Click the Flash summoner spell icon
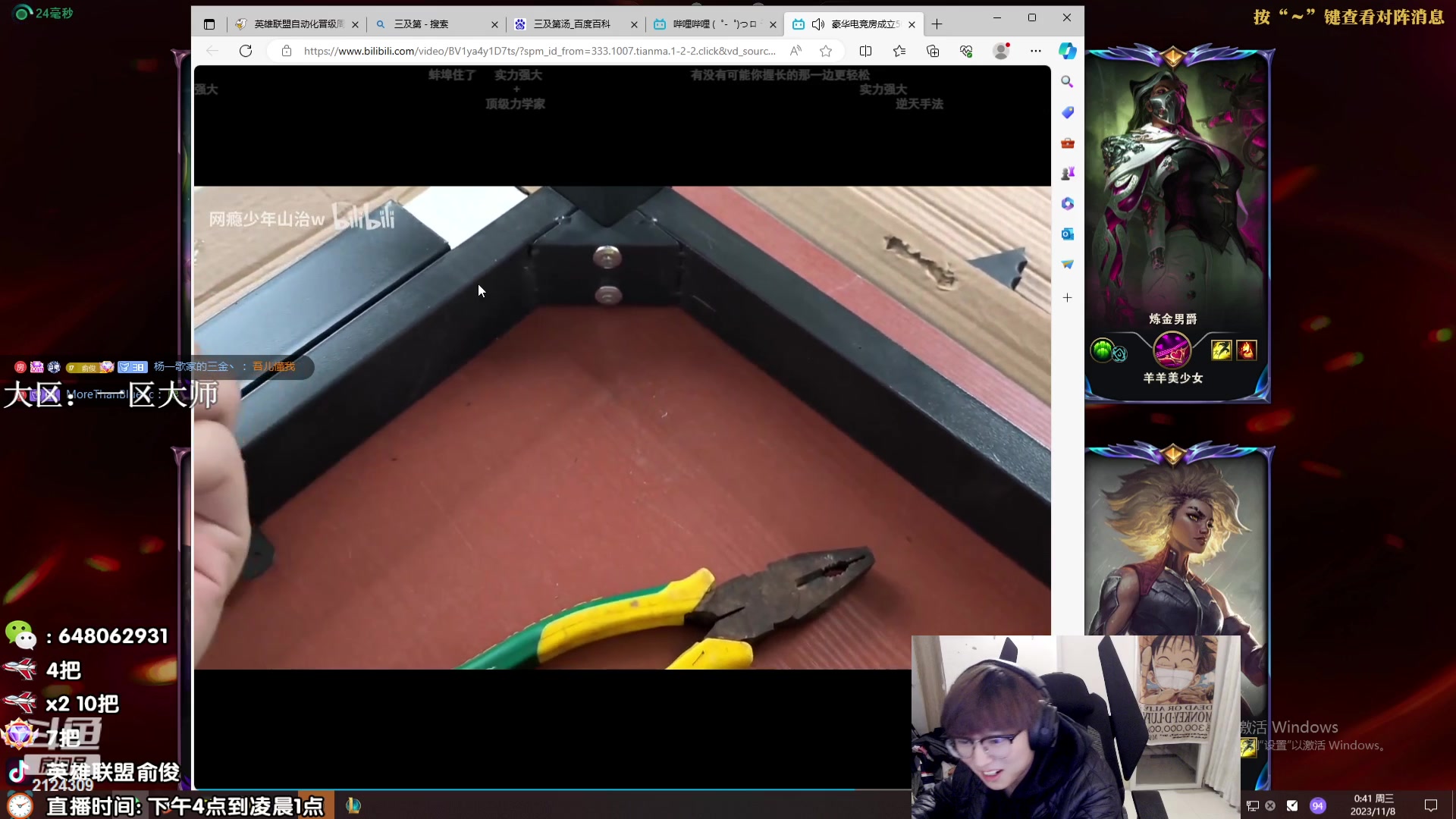Image resolution: width=1456 pixels, height=819 pixels. (x=1221, y=350)
